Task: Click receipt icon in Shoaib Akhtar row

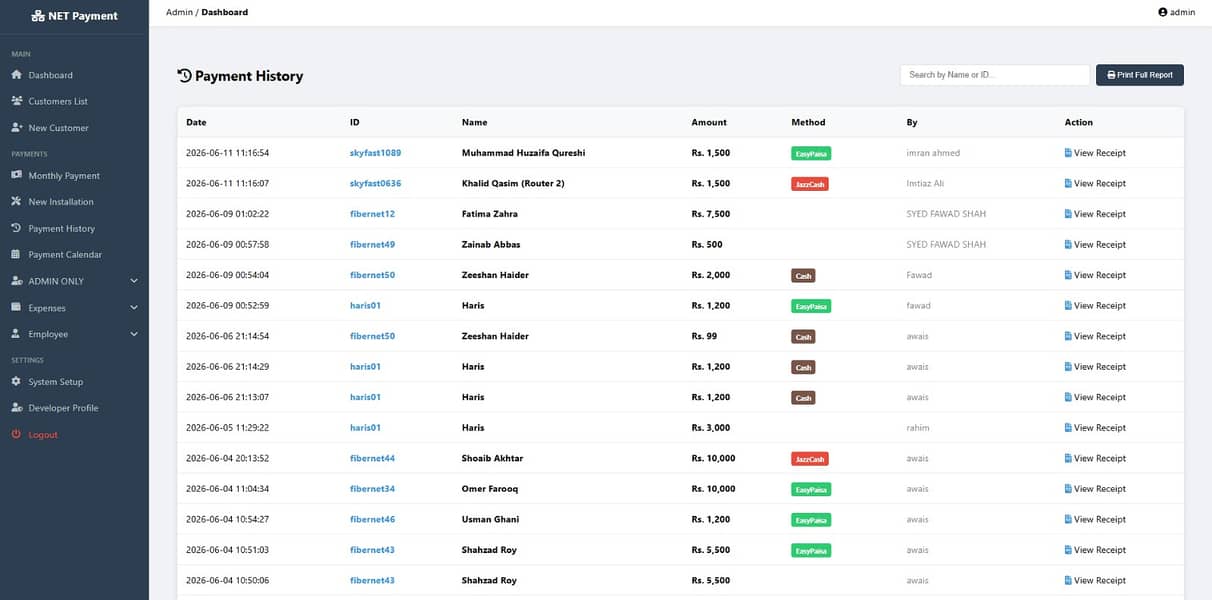Action: point(1068,459)
